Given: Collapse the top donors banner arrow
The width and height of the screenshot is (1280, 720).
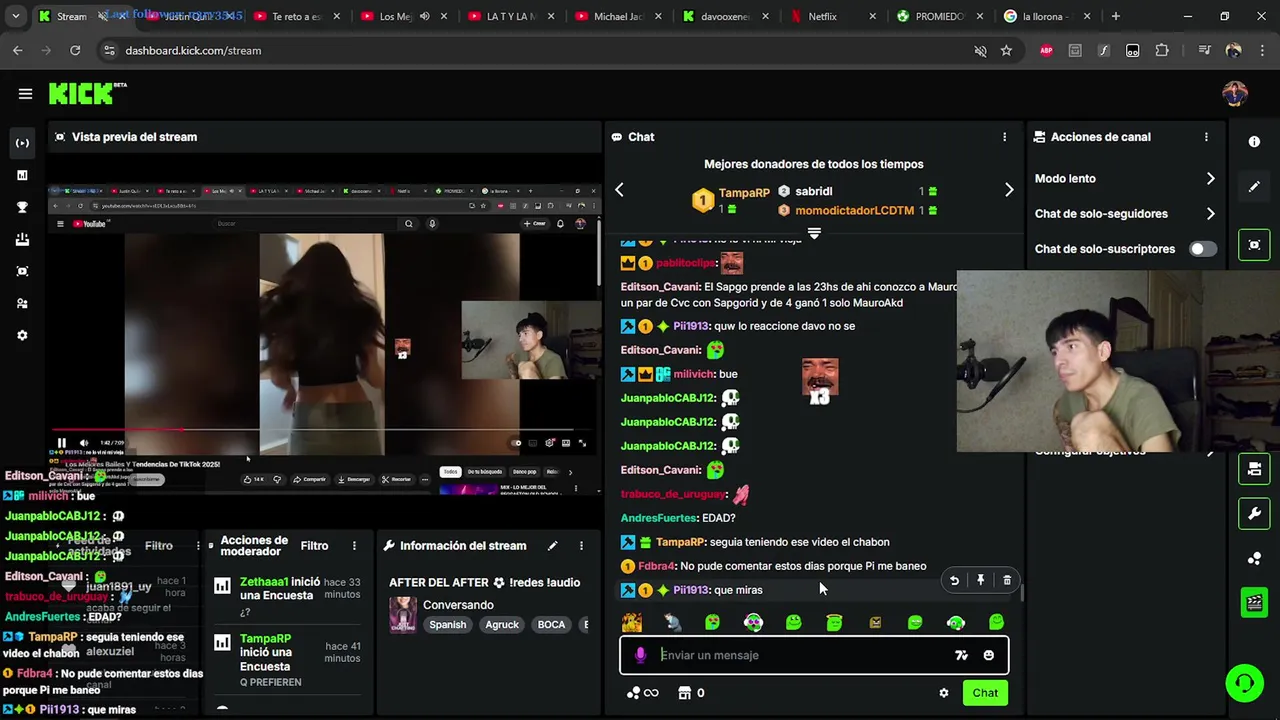Looking at the screenshot, I should pos(814,234).
